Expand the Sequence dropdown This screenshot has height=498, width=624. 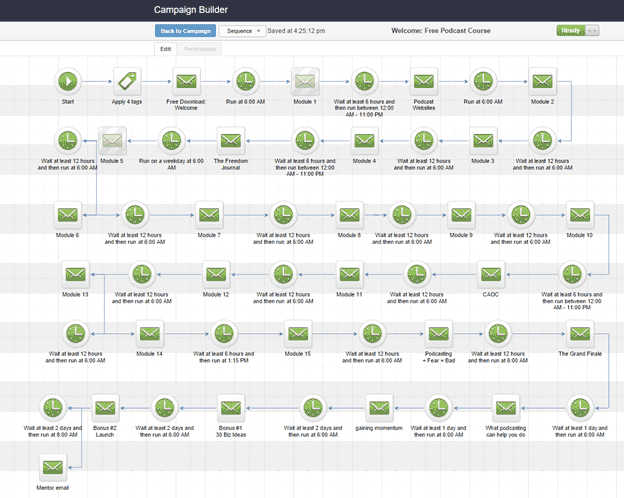tap(242, 31)
